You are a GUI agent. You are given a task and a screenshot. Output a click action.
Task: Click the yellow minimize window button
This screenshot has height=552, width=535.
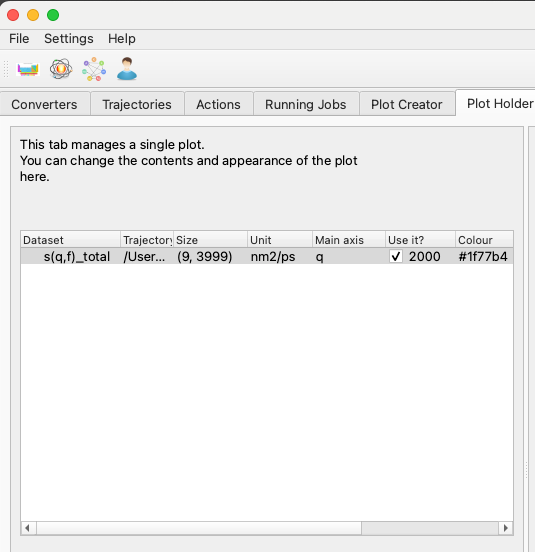coord(33,15)
